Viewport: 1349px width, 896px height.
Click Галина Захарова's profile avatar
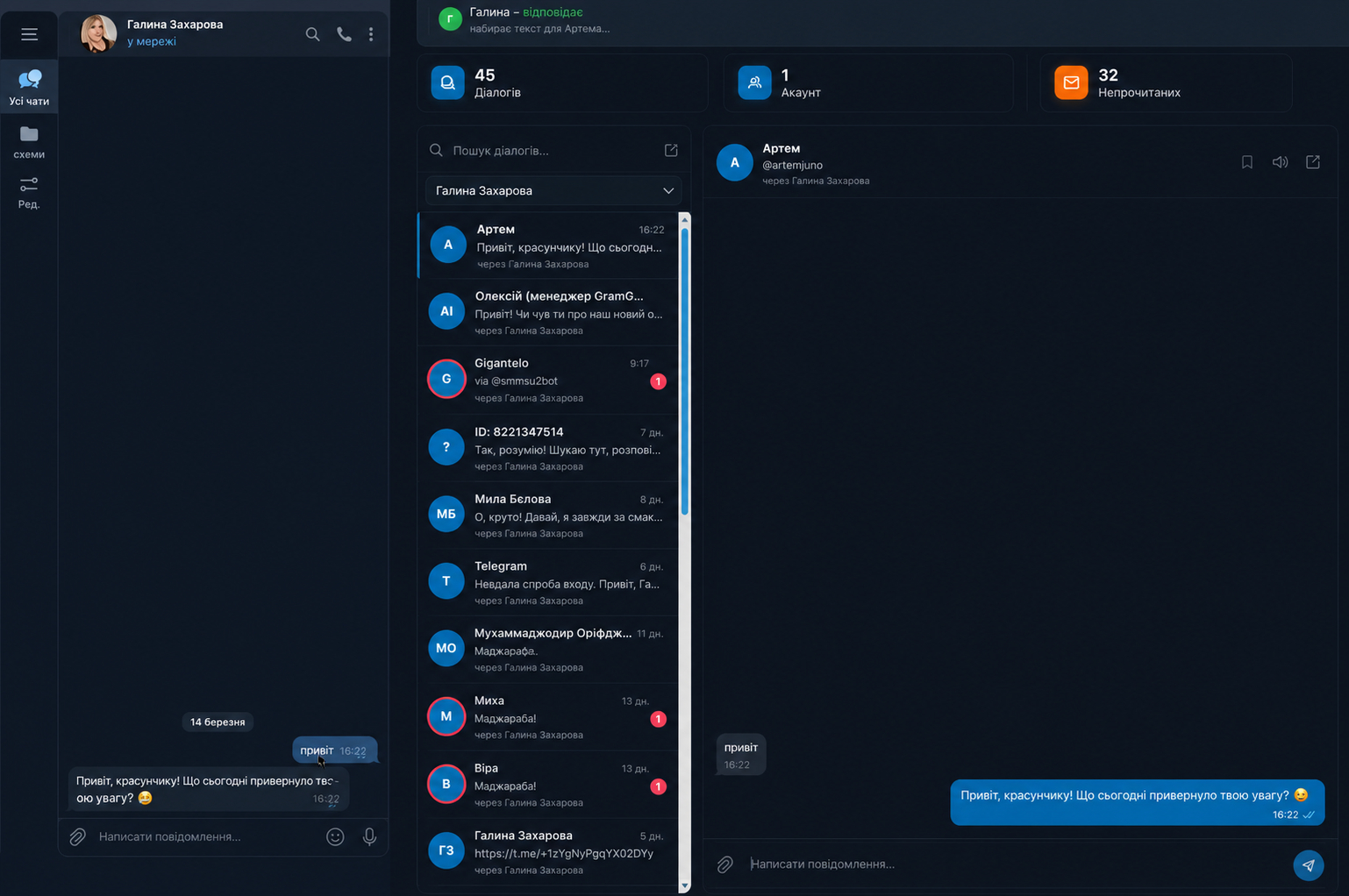(98, 33)
